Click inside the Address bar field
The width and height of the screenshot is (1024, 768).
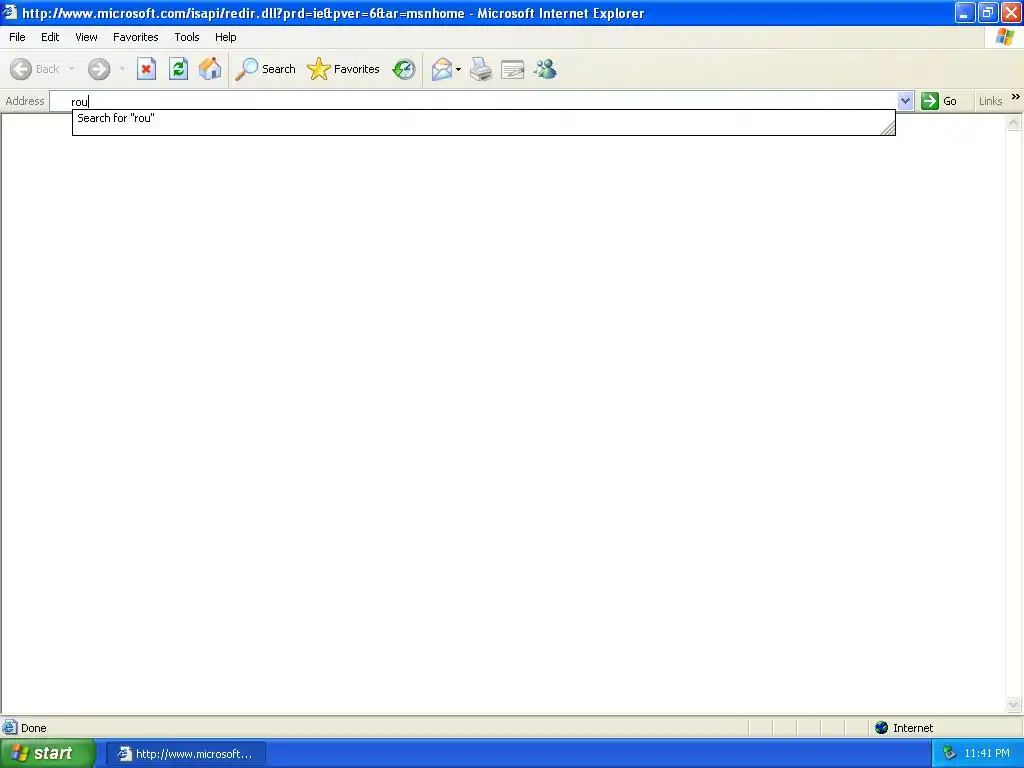click(473, 101)
